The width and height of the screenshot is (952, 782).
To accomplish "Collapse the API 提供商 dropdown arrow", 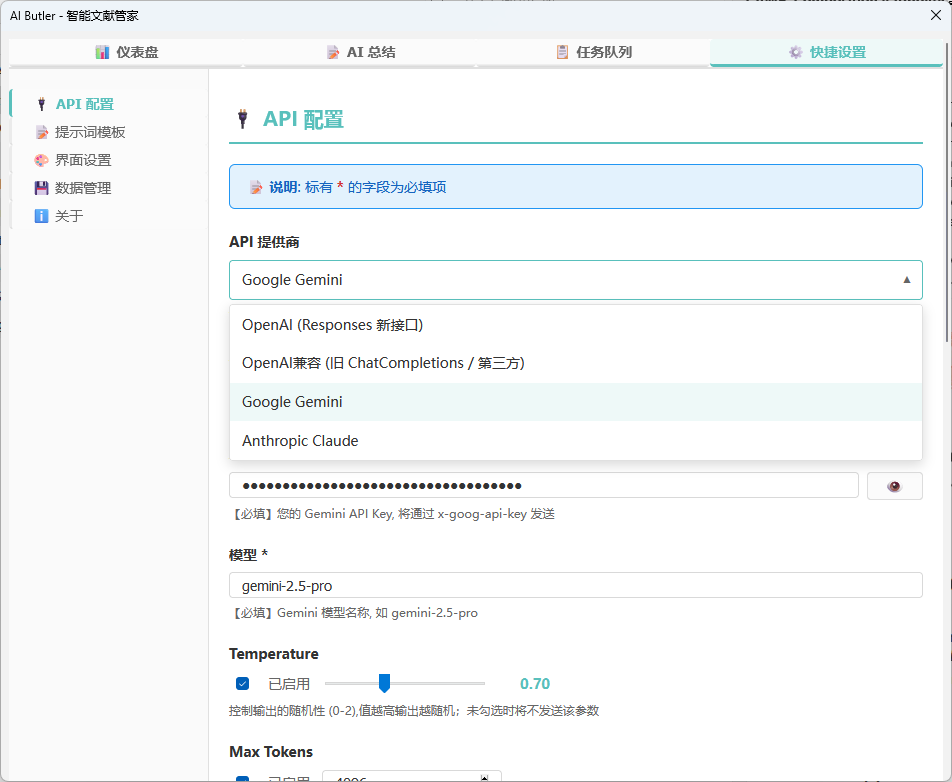I will tap(906, 280).
